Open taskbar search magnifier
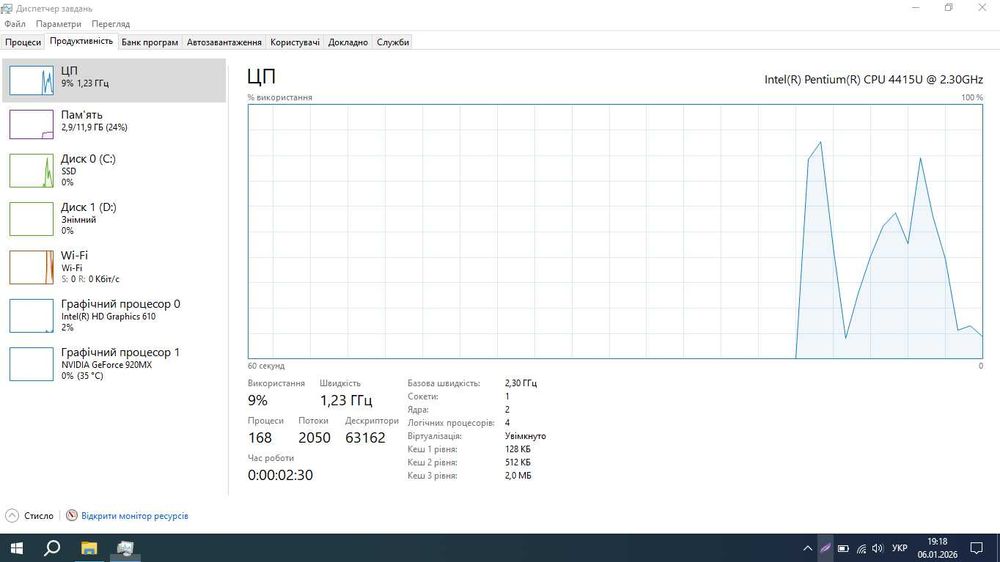 tap(52, 548)
